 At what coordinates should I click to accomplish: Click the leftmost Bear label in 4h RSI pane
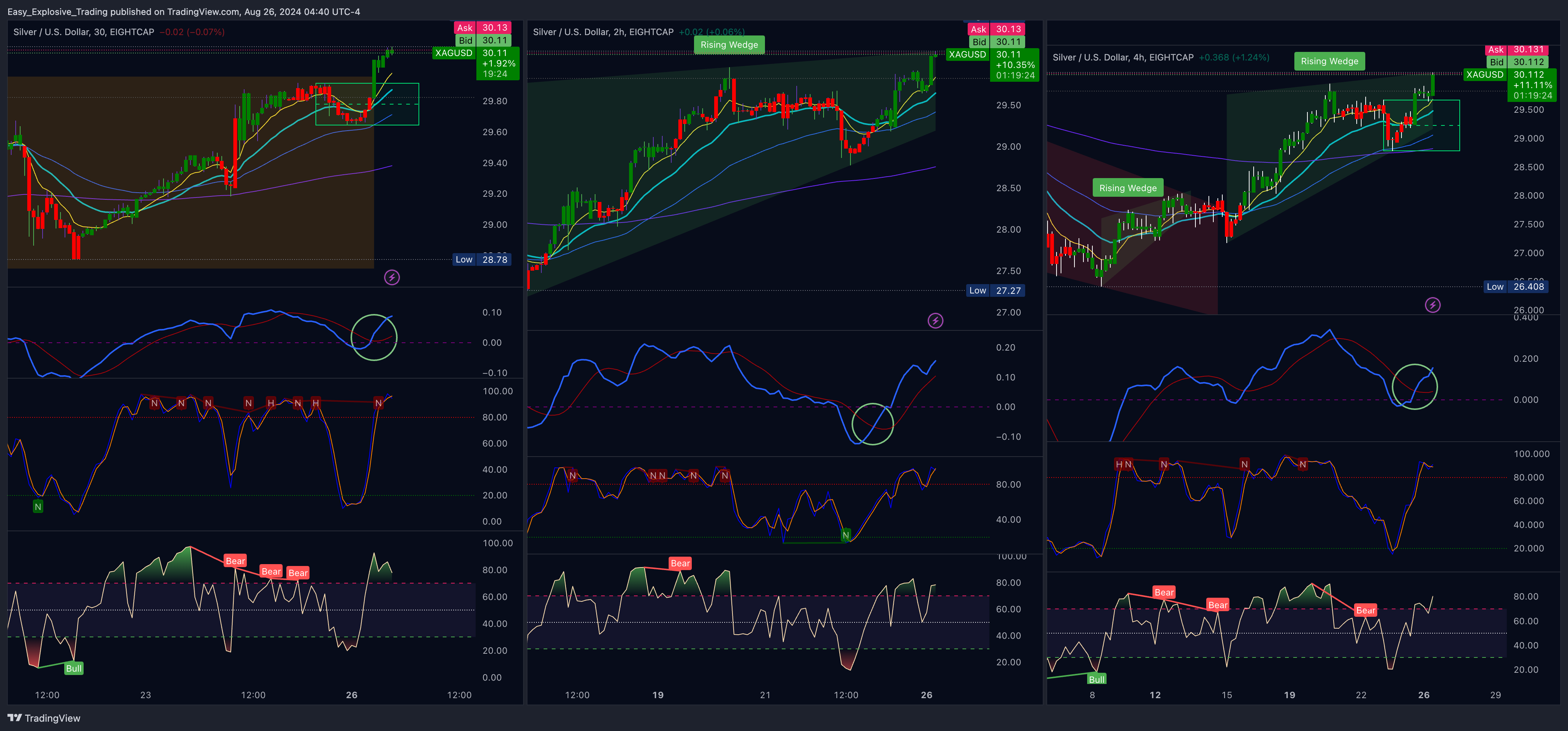[1164, 592]
